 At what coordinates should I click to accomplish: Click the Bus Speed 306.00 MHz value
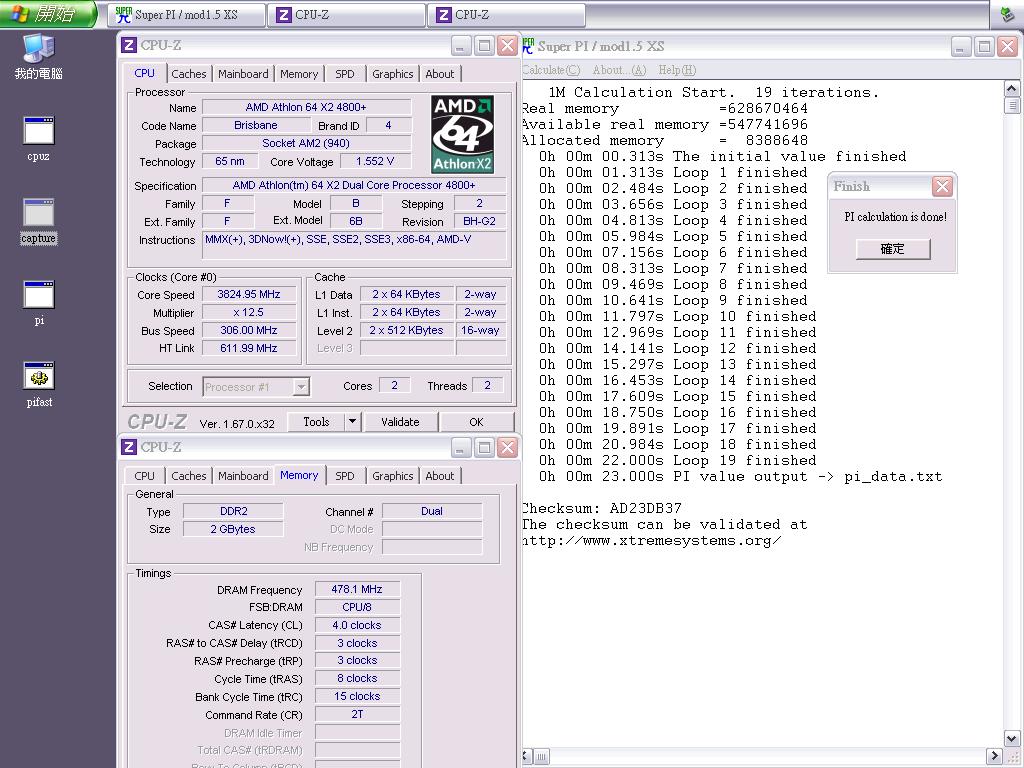(249, 330)
